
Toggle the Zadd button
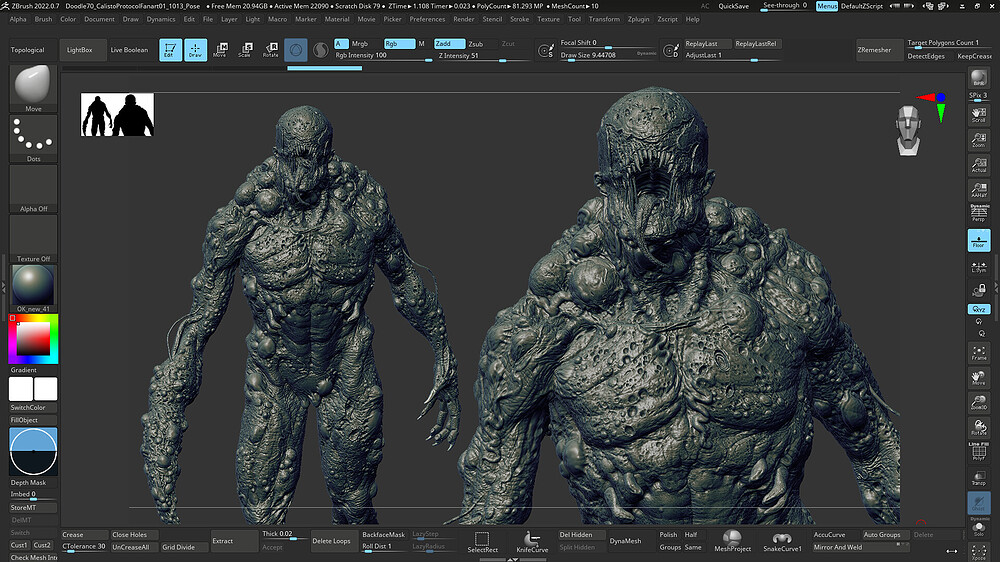pyautogui.click(x=449, y=43)
